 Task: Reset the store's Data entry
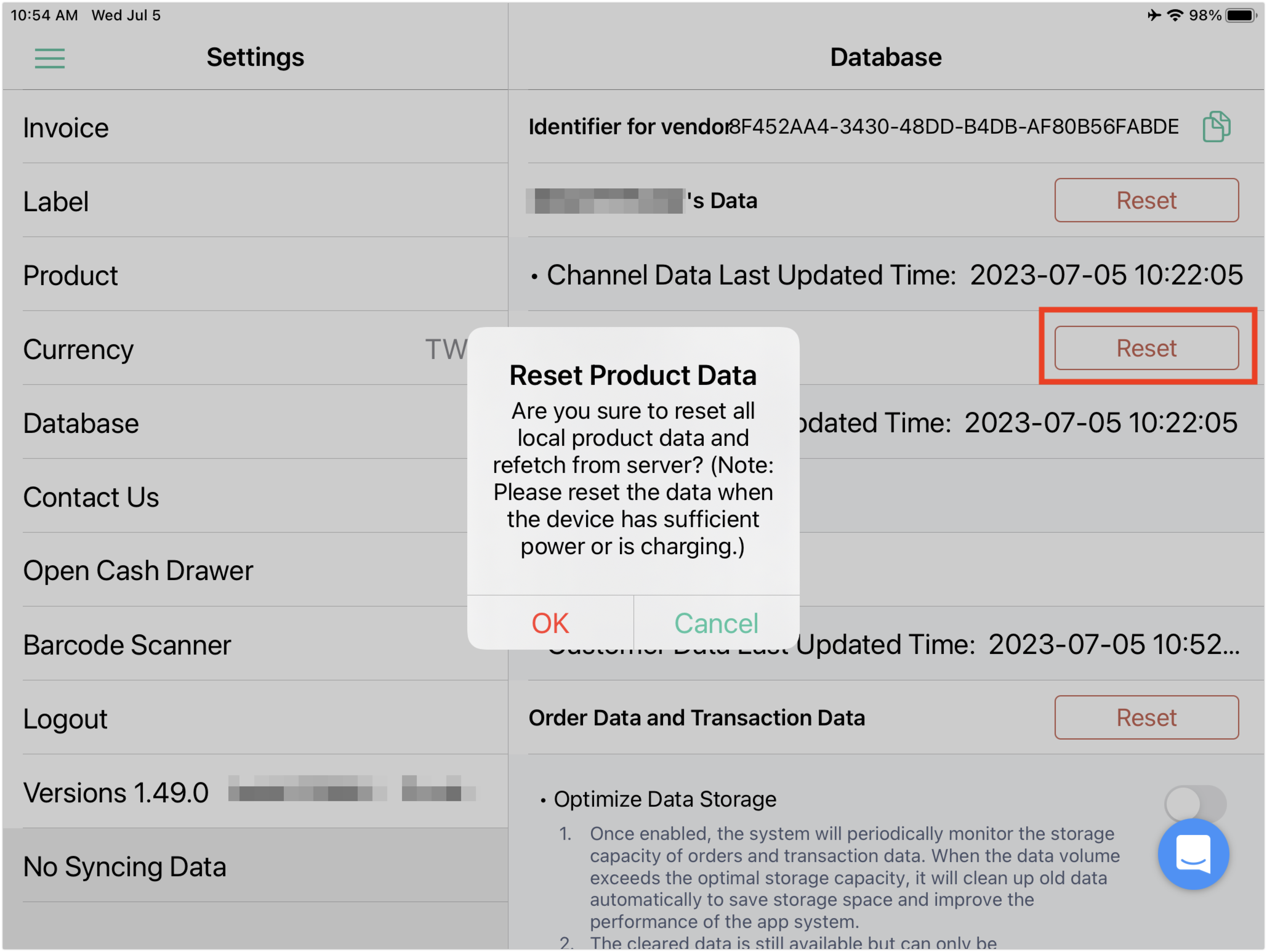(x=1147, y=200)
